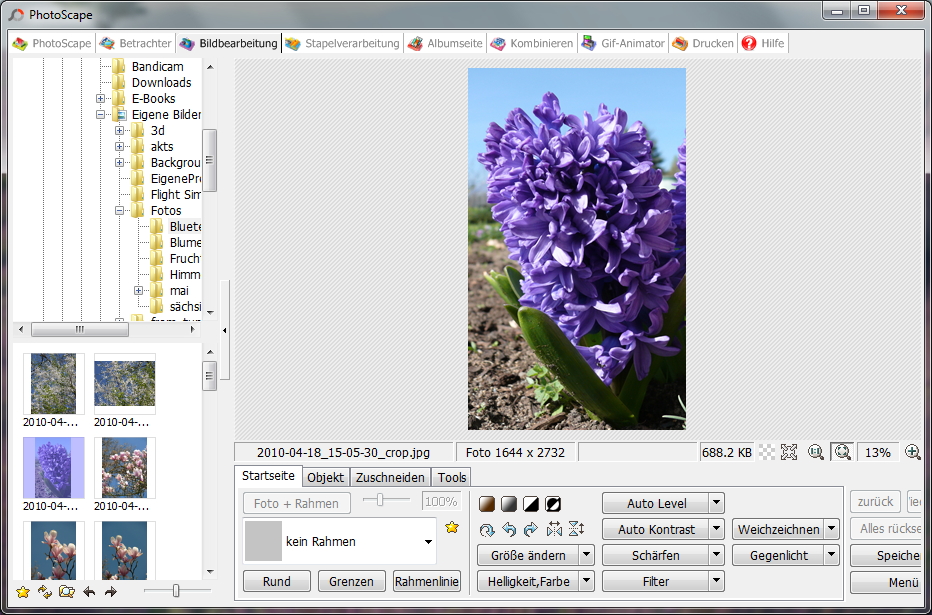Click the Rund button

tap(277, 581)
